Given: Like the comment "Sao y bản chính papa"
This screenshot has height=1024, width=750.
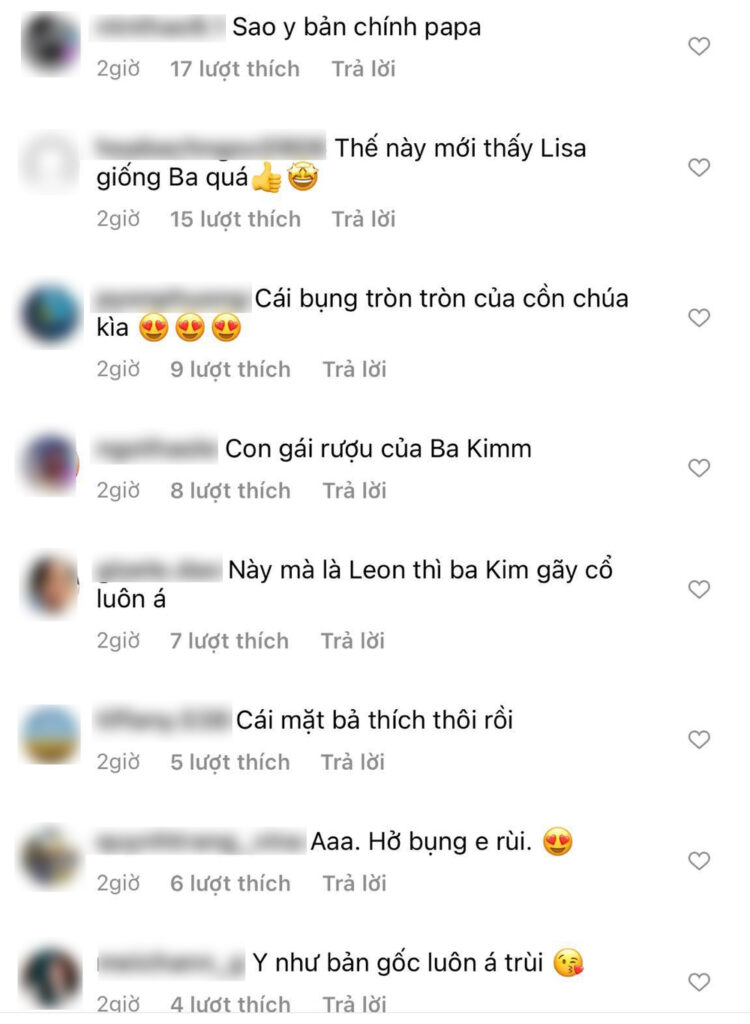Looking at the screenshot, I should tap(699, 46).
